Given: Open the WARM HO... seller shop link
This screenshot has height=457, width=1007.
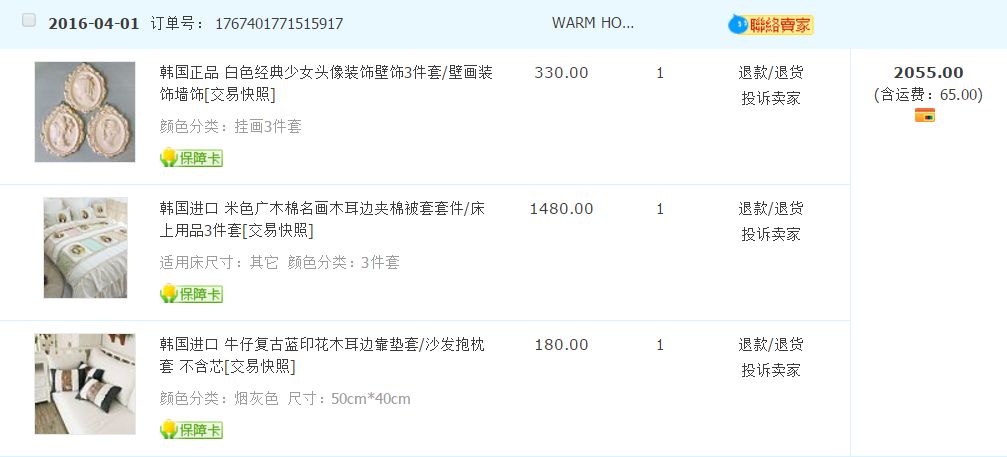Looking at the screenshot, I should point(592,23).
